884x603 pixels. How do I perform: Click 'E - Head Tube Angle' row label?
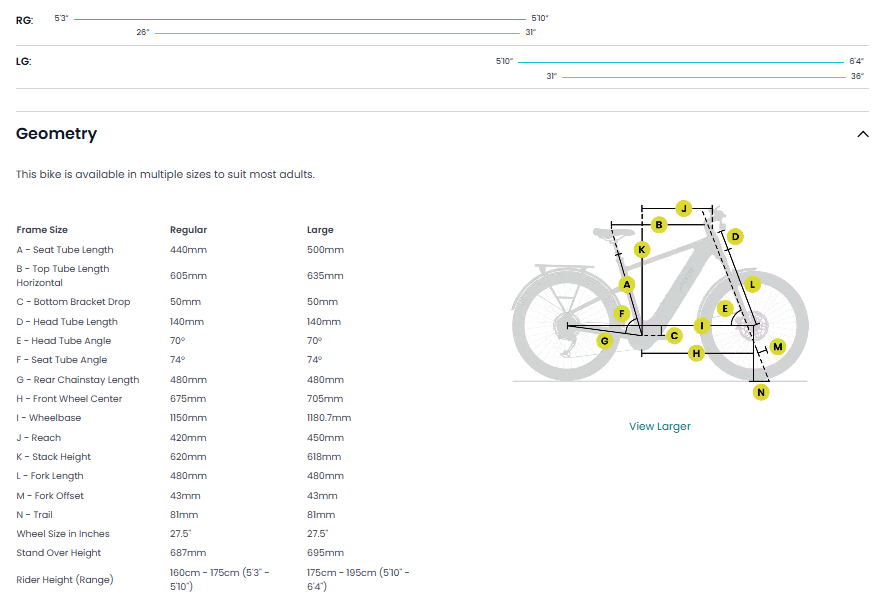[64, 341]
